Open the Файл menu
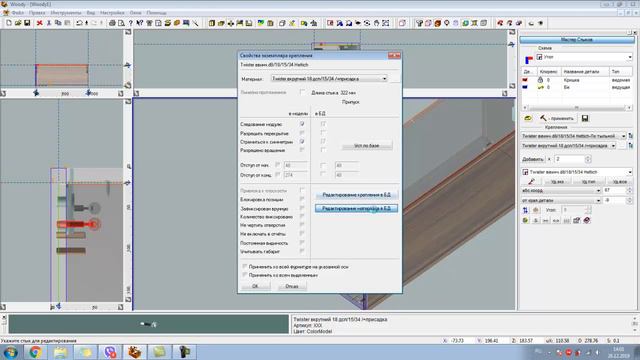Image resolution: width=640 pixels, height=360 pixels. click(18, 13)
